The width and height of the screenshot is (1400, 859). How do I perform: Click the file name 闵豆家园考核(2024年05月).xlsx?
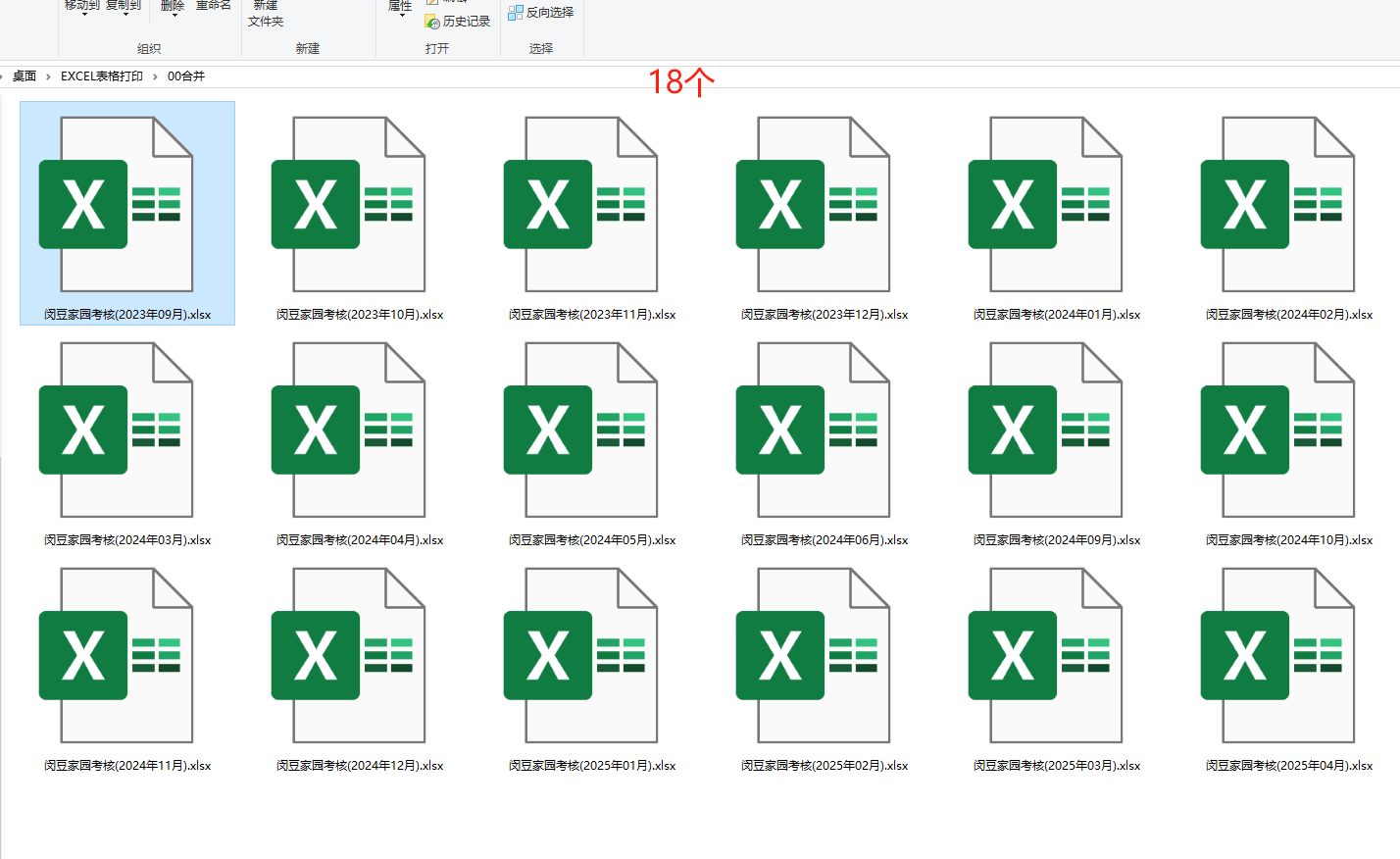[592, 540]
